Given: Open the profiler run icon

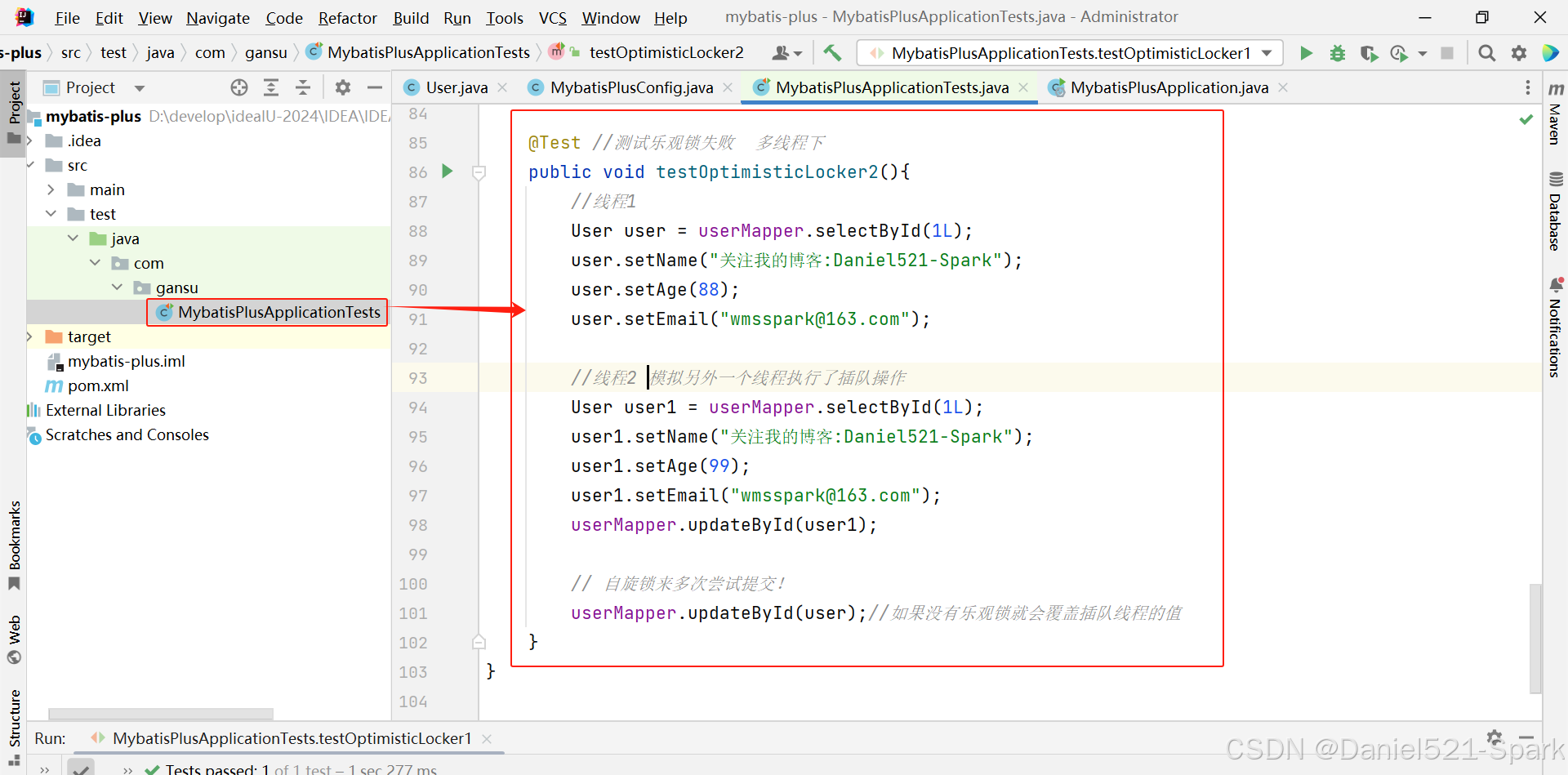Looking at the screenshot, I should coord(1399,53).
